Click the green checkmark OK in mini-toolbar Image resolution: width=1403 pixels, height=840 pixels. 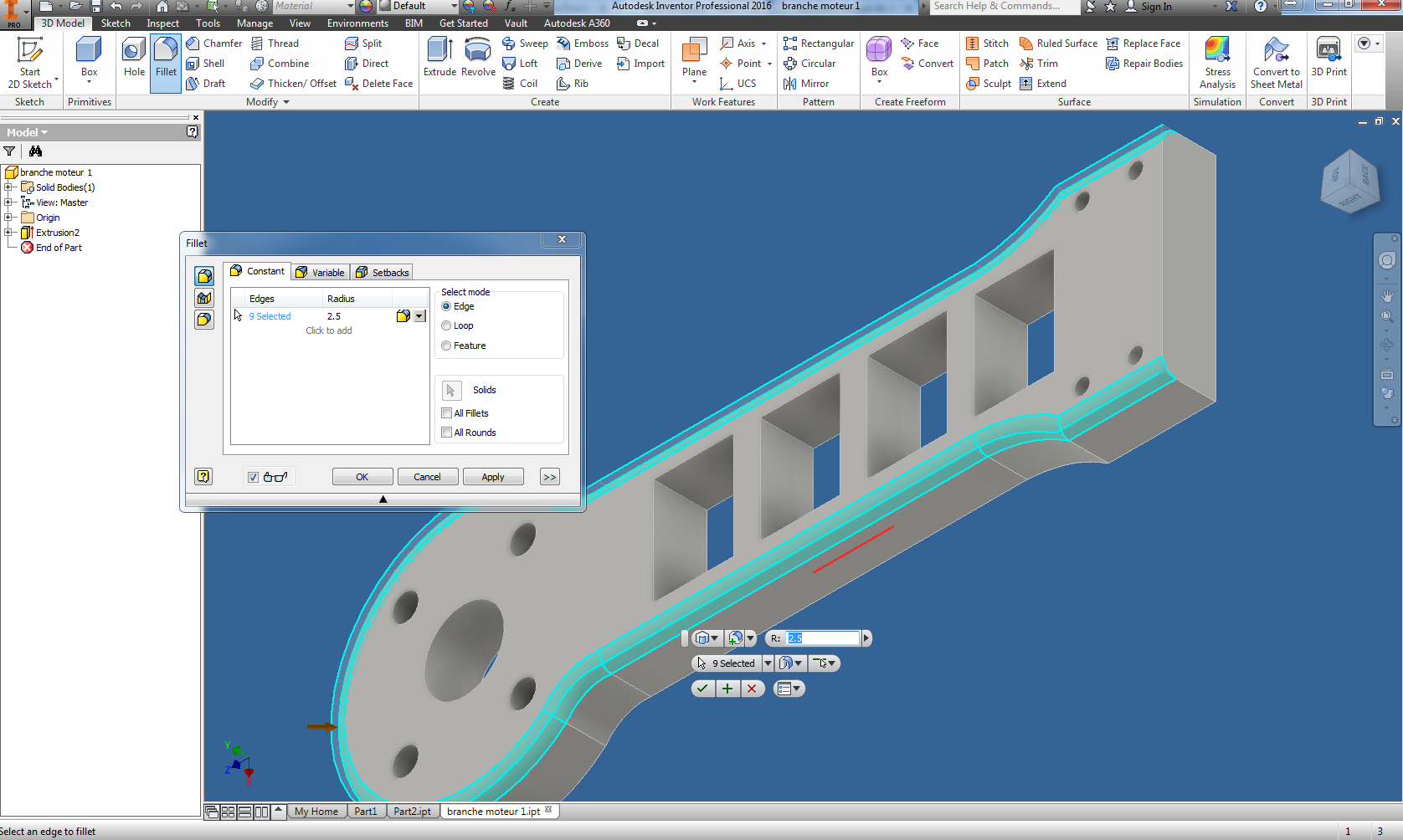(x=702, y=689)
